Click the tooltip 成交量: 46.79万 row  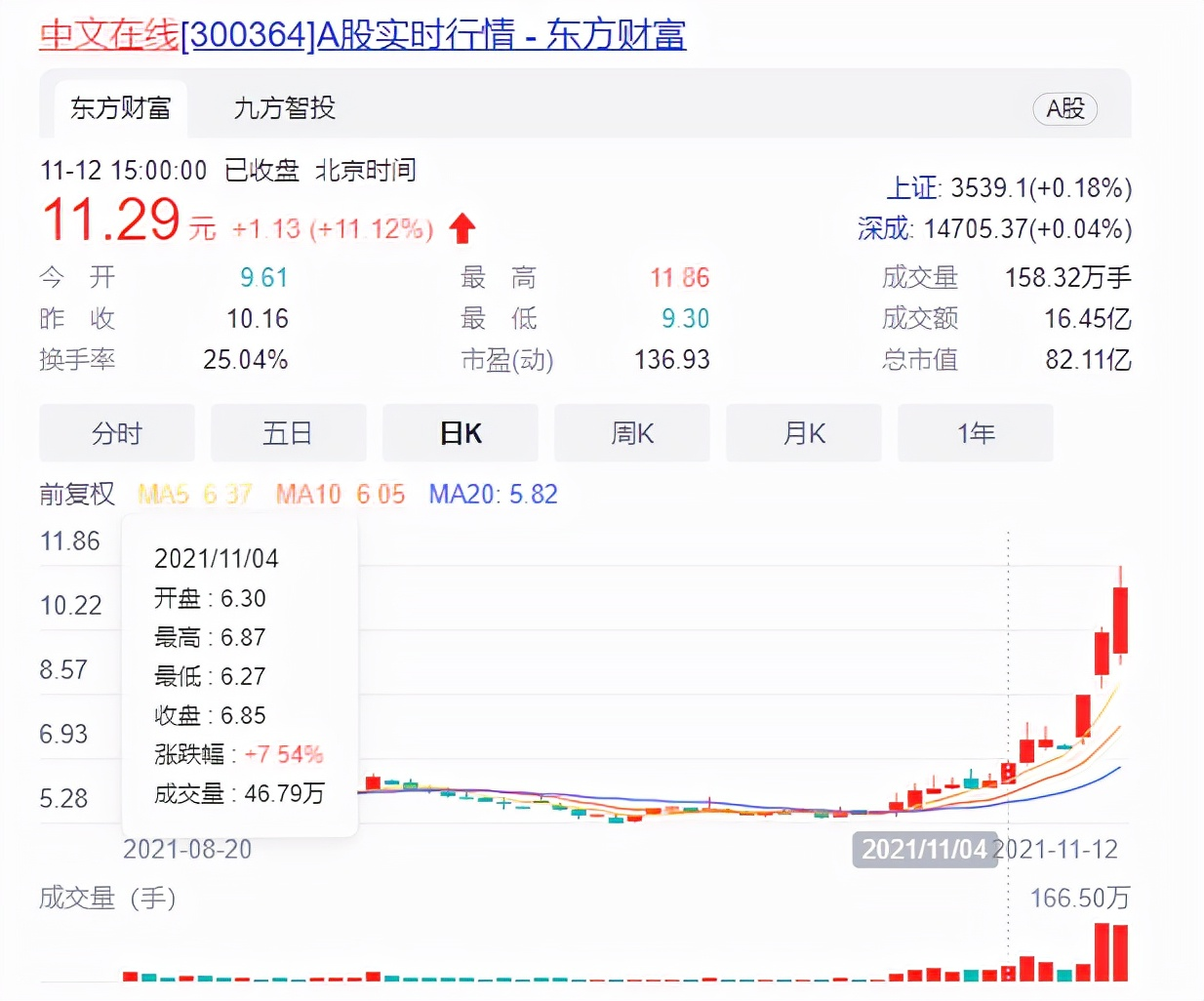(239, 793)
